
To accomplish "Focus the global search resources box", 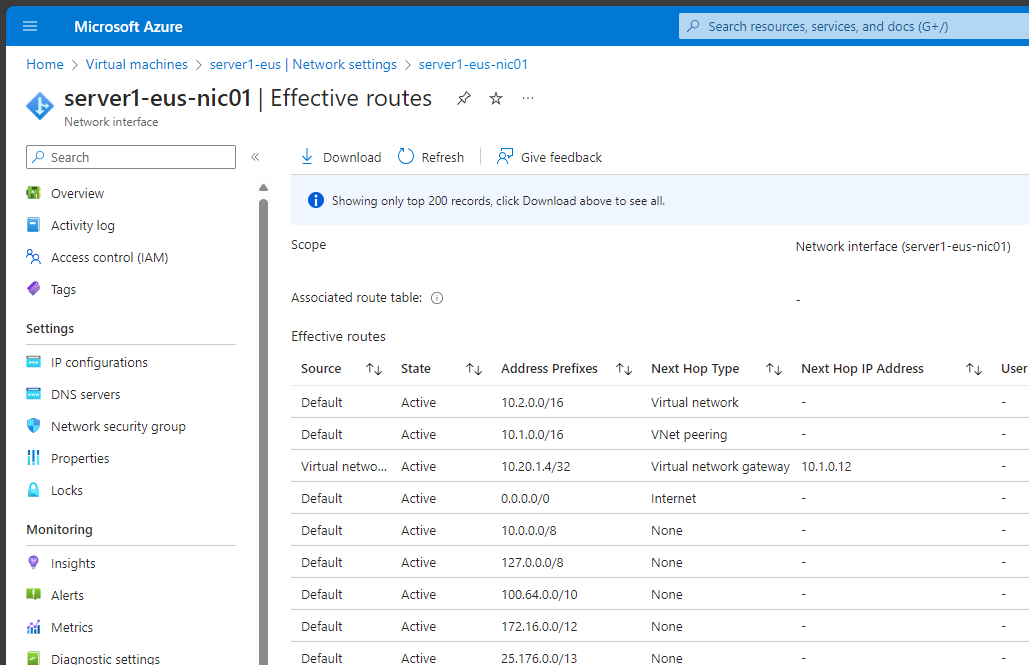I will coord(853,26).
